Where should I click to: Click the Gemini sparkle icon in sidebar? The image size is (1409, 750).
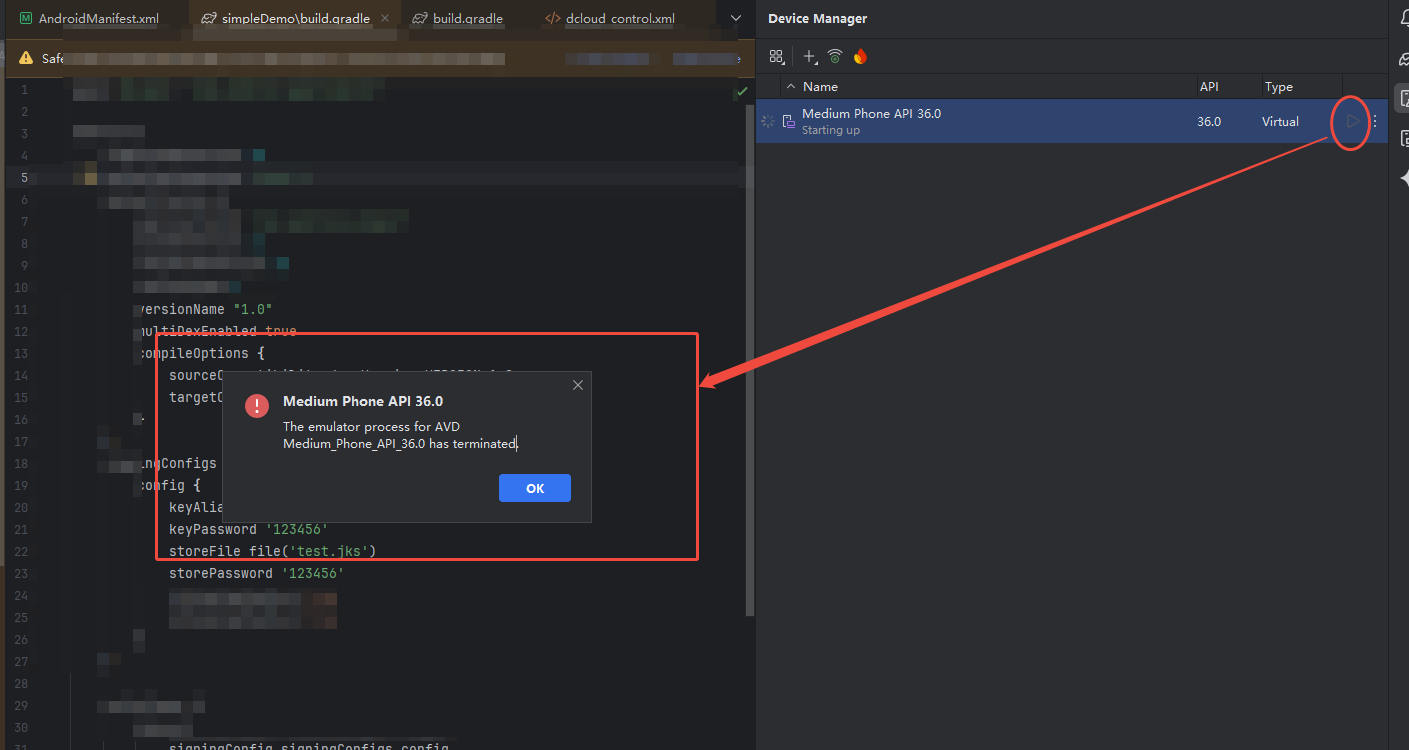(x=1402, y=178)
